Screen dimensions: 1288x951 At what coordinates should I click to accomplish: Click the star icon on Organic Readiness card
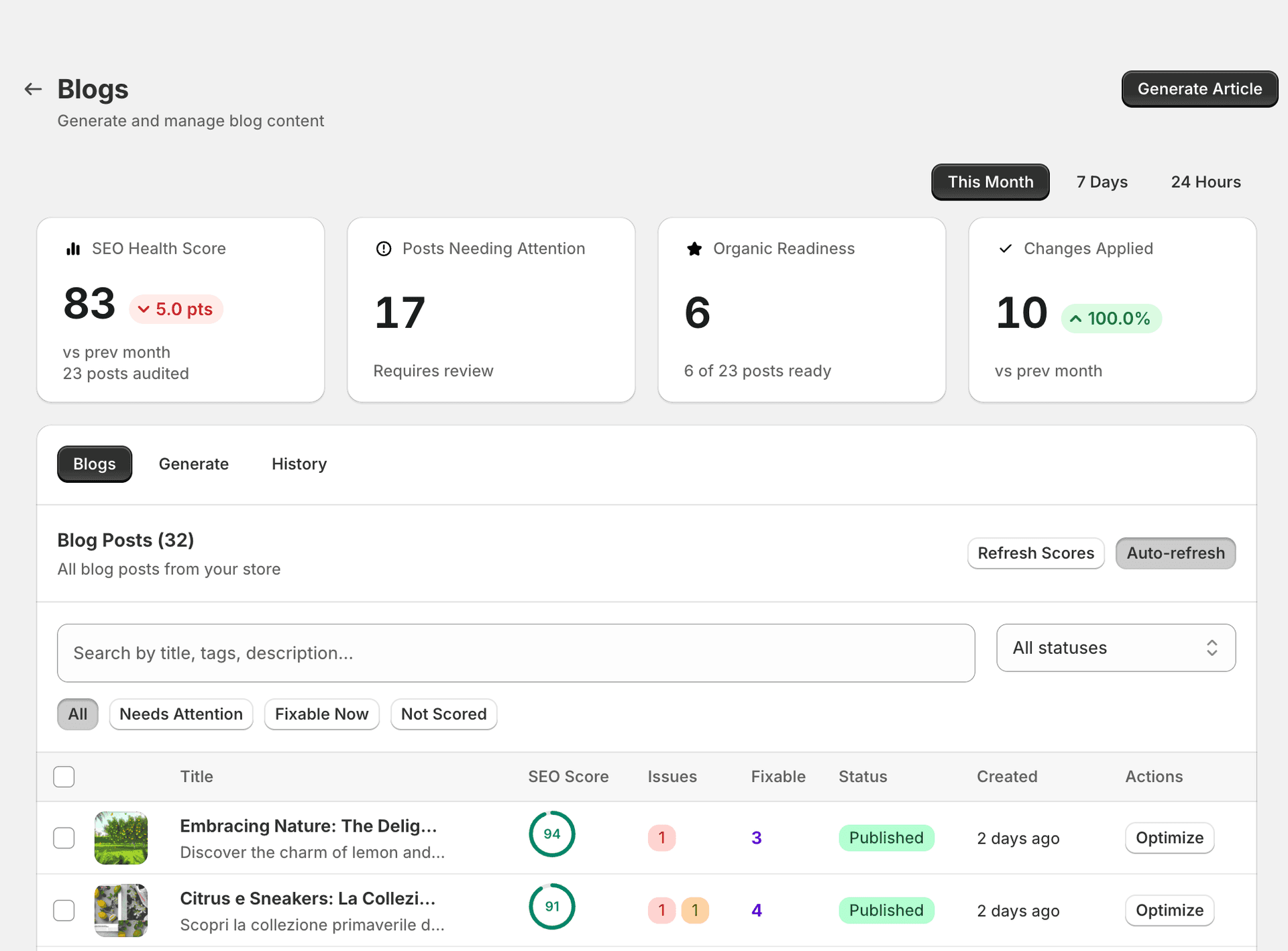tap(694, 248)
